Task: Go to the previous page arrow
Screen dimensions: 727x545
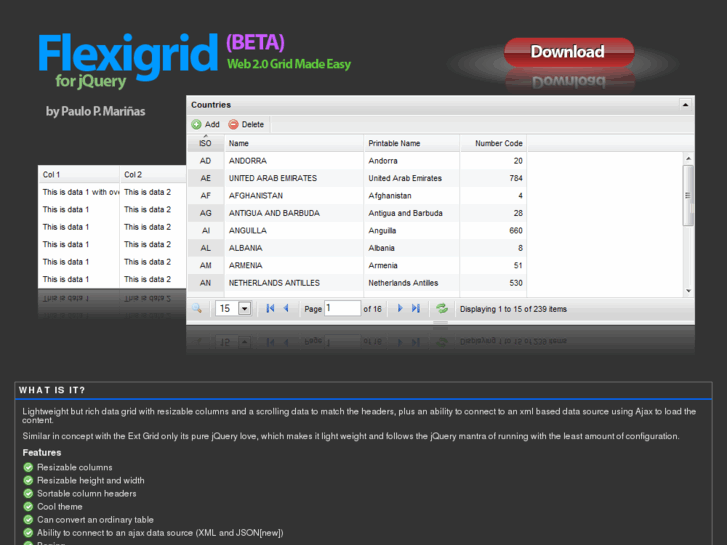Action: 286,308
